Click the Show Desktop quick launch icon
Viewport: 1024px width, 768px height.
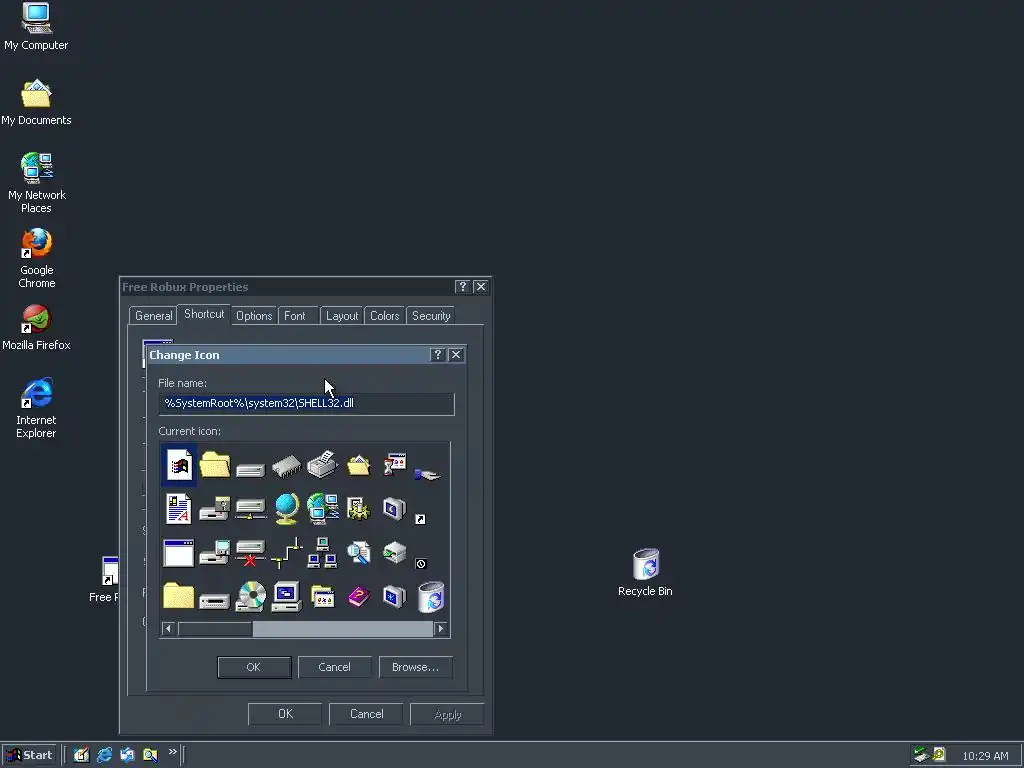tap(82, 755)
